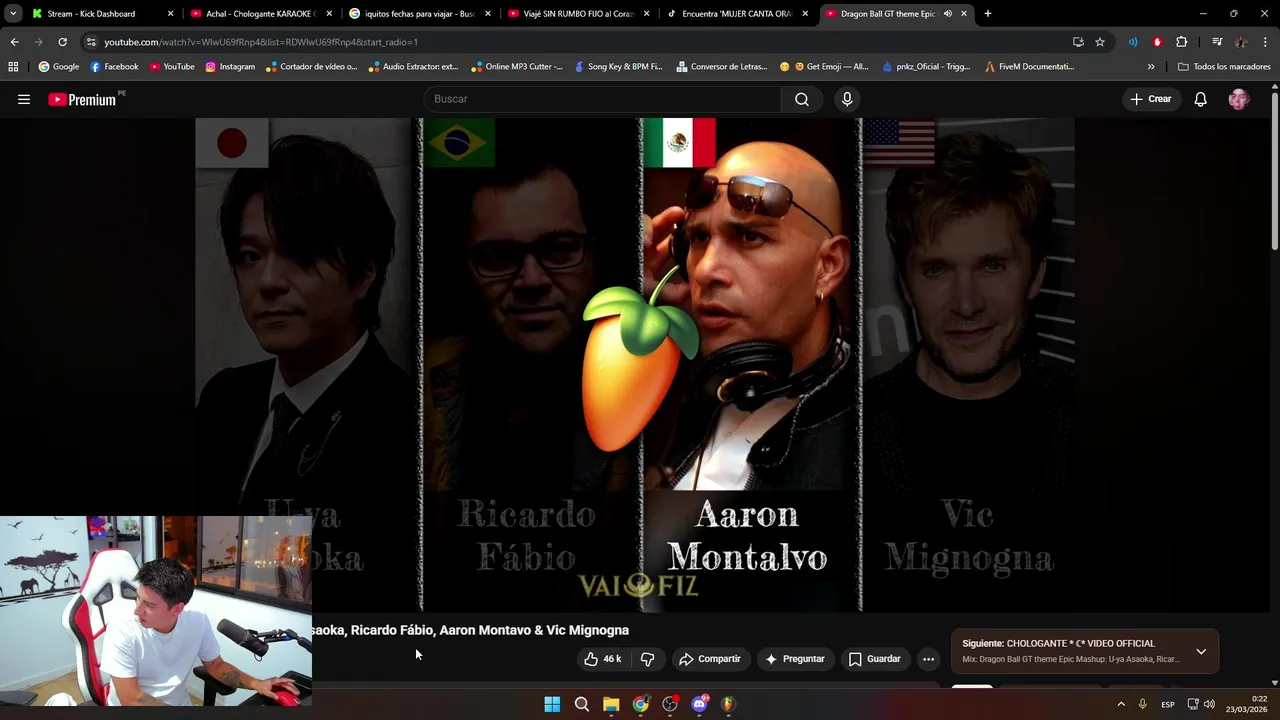Open FL Studio from the taskbar
This screenshot has width=1280, height=720.
[728, 704]
